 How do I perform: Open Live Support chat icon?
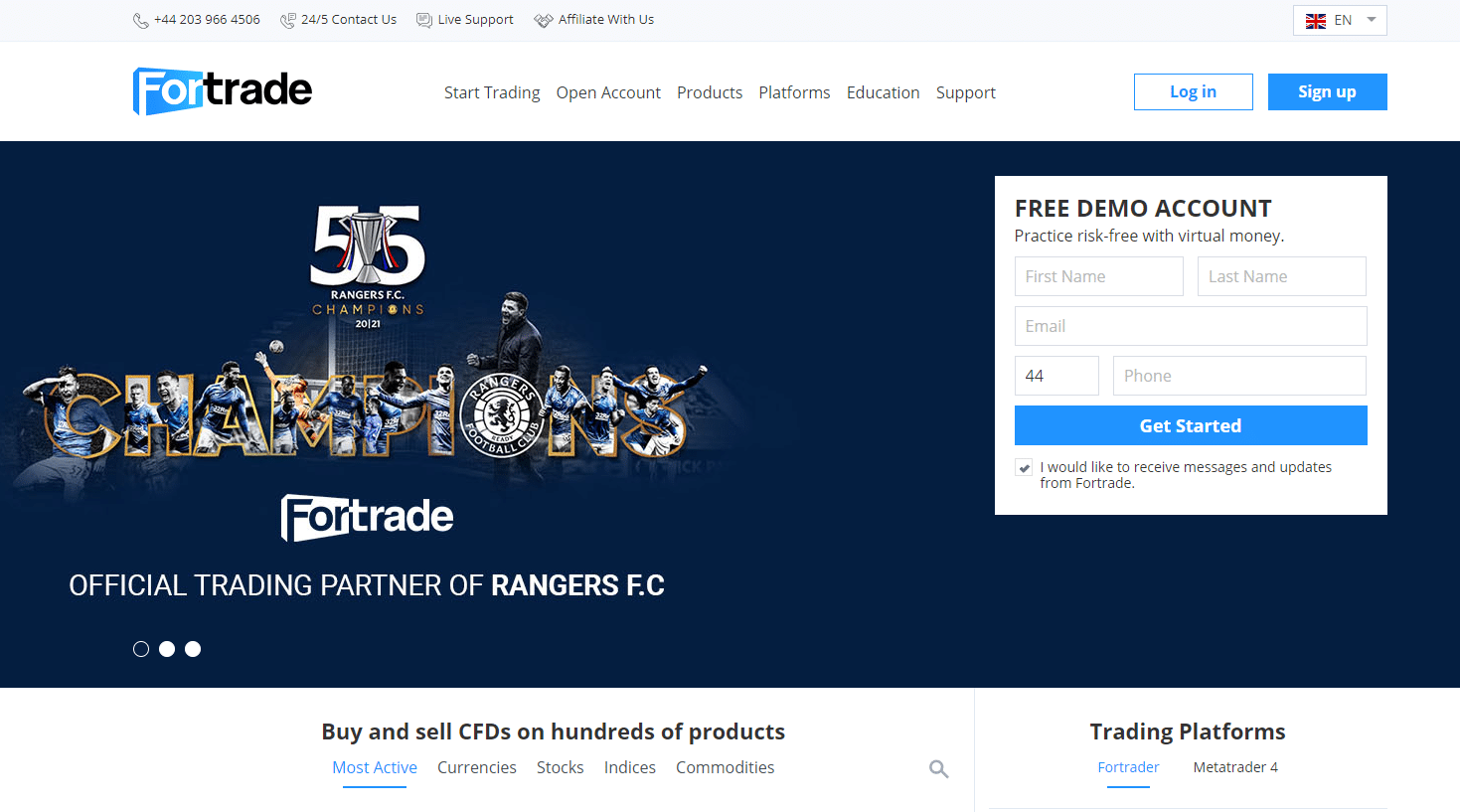click(x=424, y=20)
